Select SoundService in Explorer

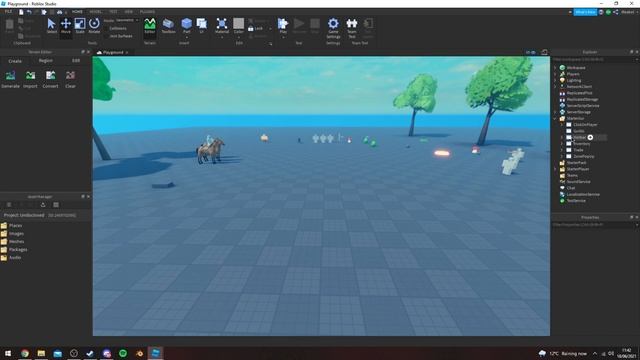pyautogui.click(x=578, y=182)
